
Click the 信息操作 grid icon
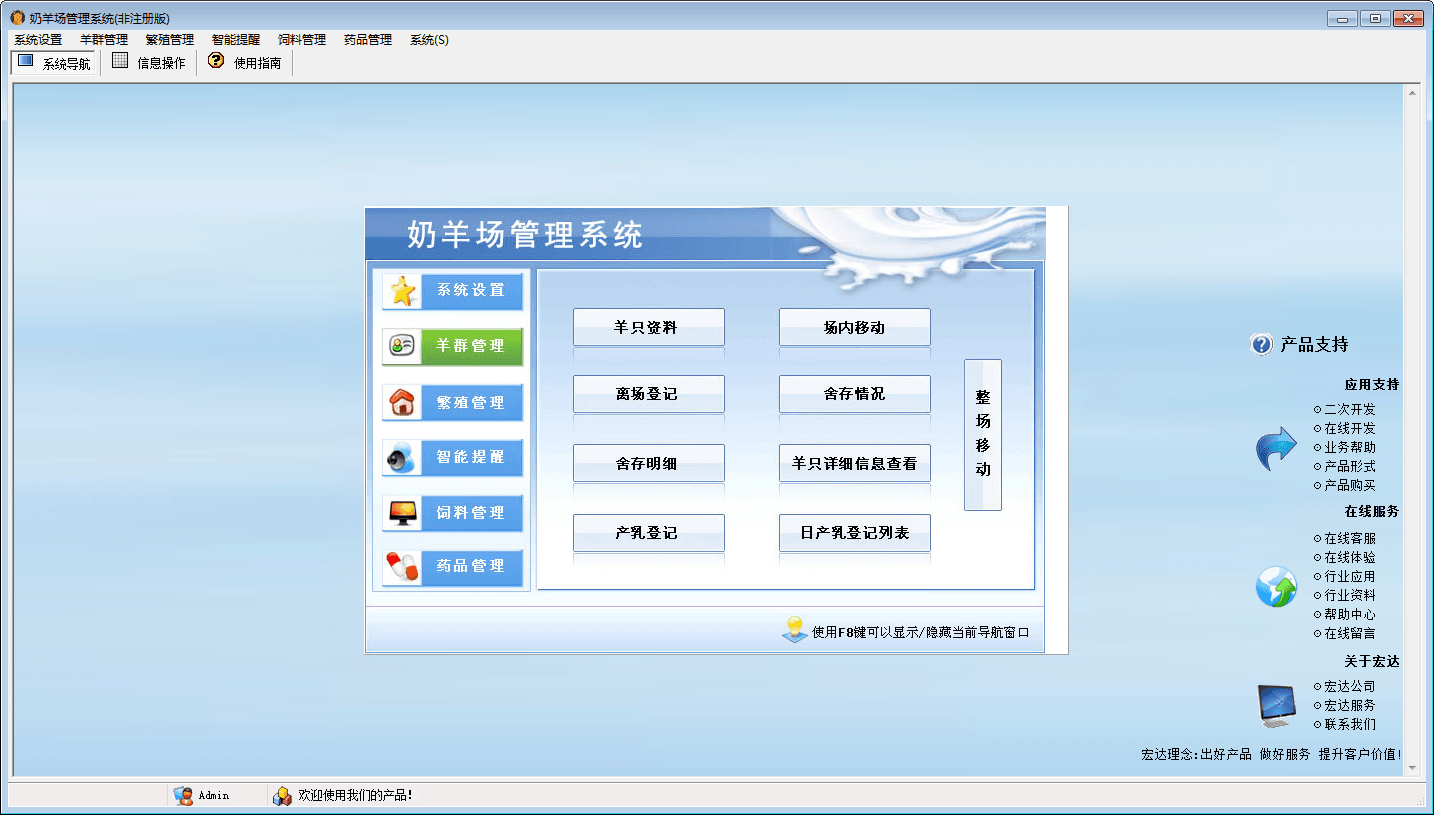(x=120, y=62)
